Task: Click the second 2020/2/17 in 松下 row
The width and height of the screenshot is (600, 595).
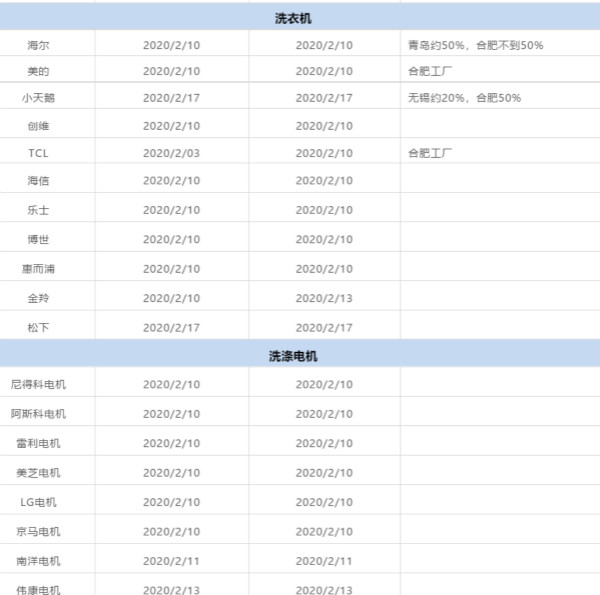Action: (x=324, y=328)
